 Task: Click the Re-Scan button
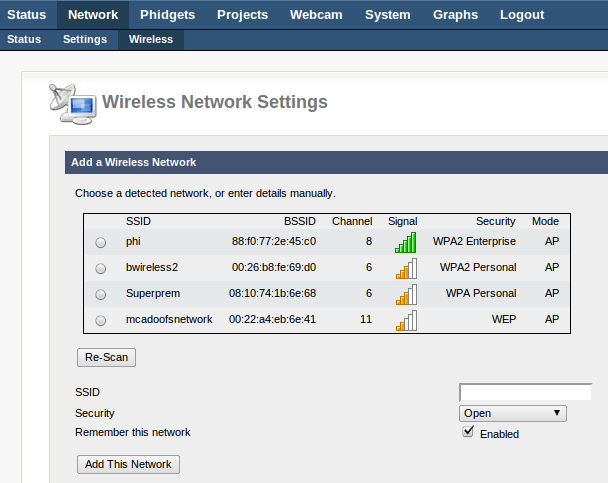coord(106,357)
